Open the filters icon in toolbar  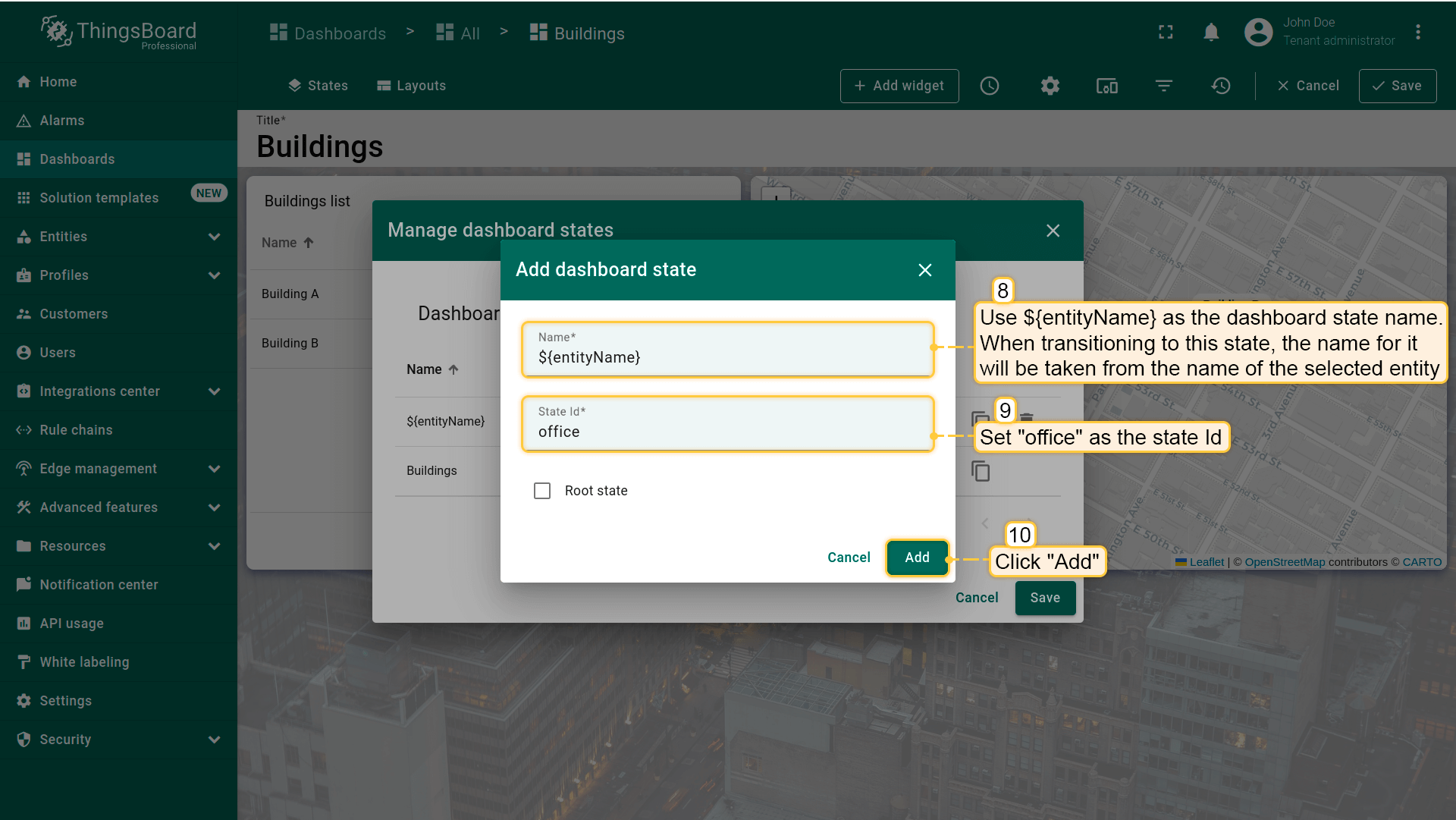(x=1163, y=86)
